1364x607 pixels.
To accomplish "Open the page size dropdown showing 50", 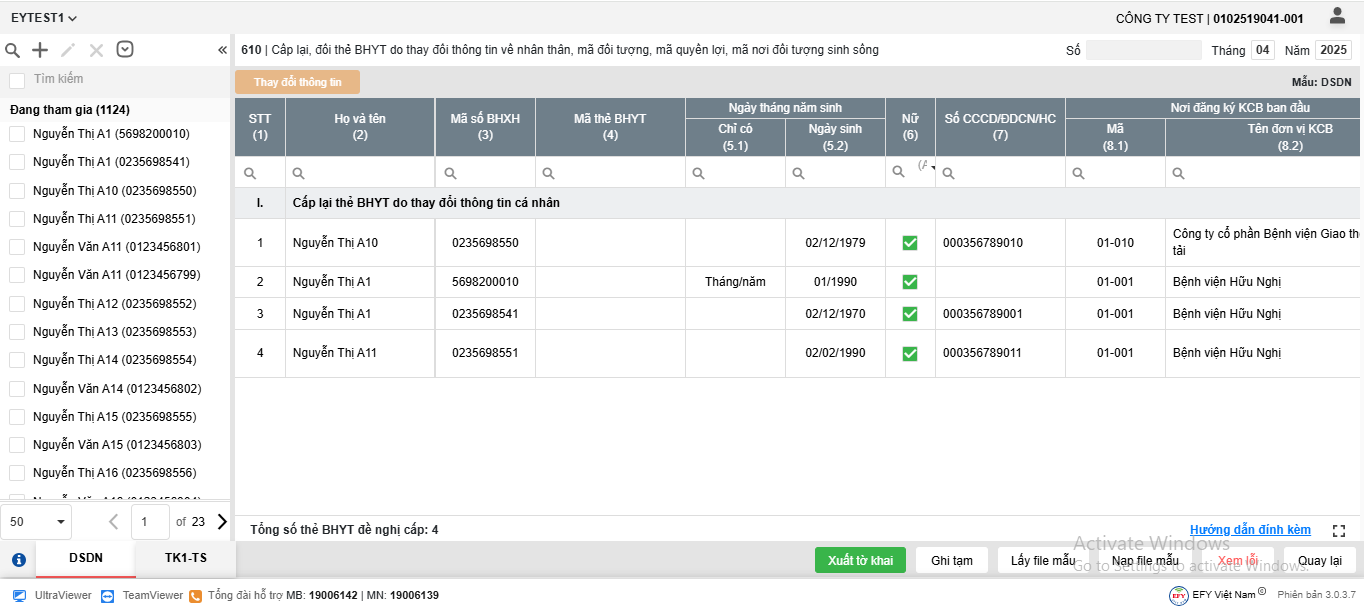I will 36,521.
